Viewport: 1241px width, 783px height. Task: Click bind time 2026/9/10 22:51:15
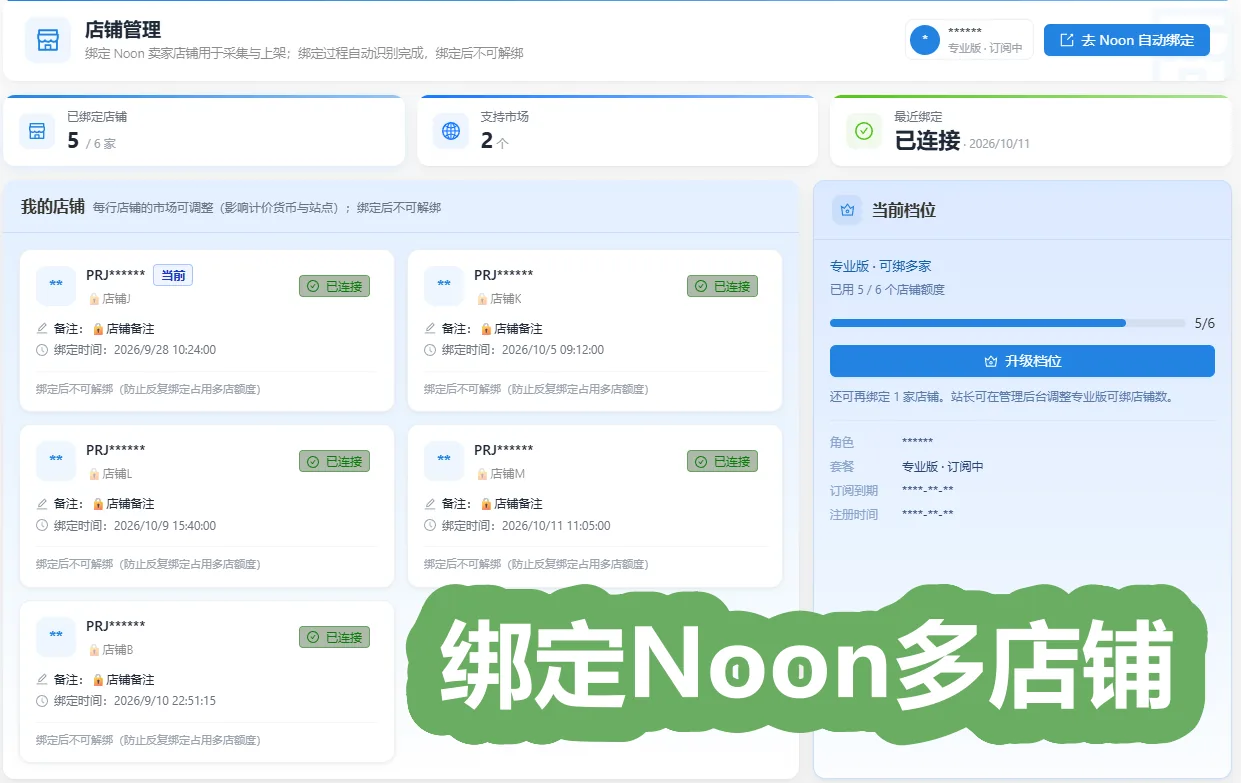click(165, 701)
